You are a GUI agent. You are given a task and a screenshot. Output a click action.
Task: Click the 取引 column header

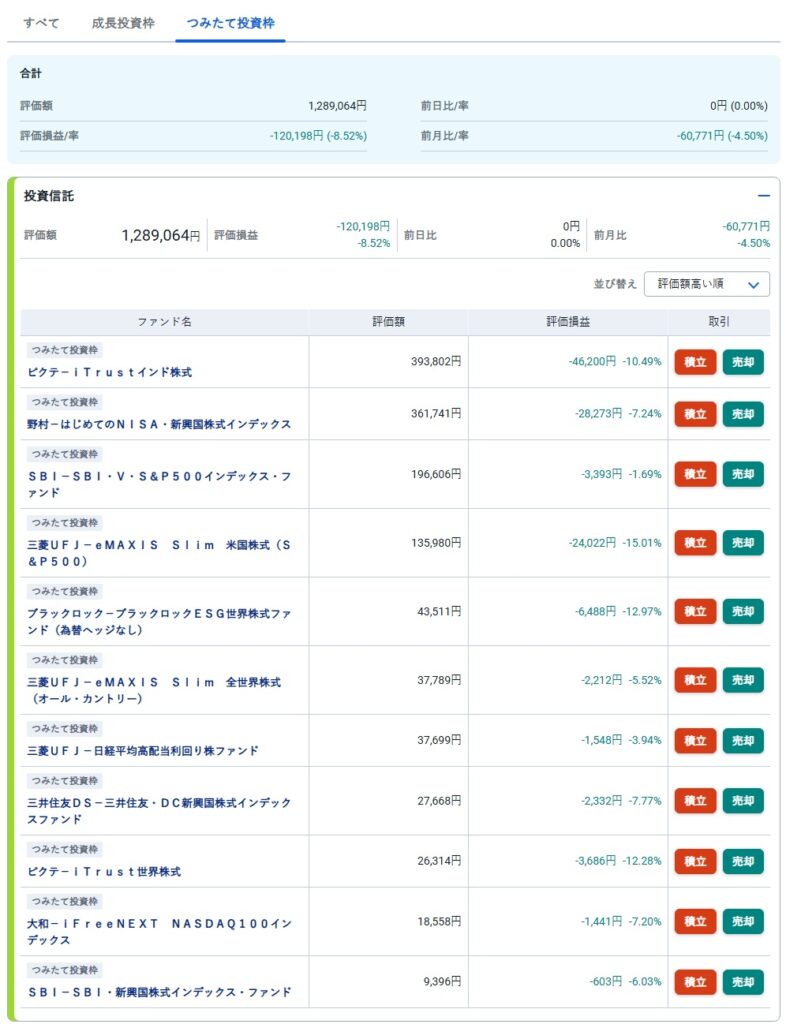[x=719, y=322]
